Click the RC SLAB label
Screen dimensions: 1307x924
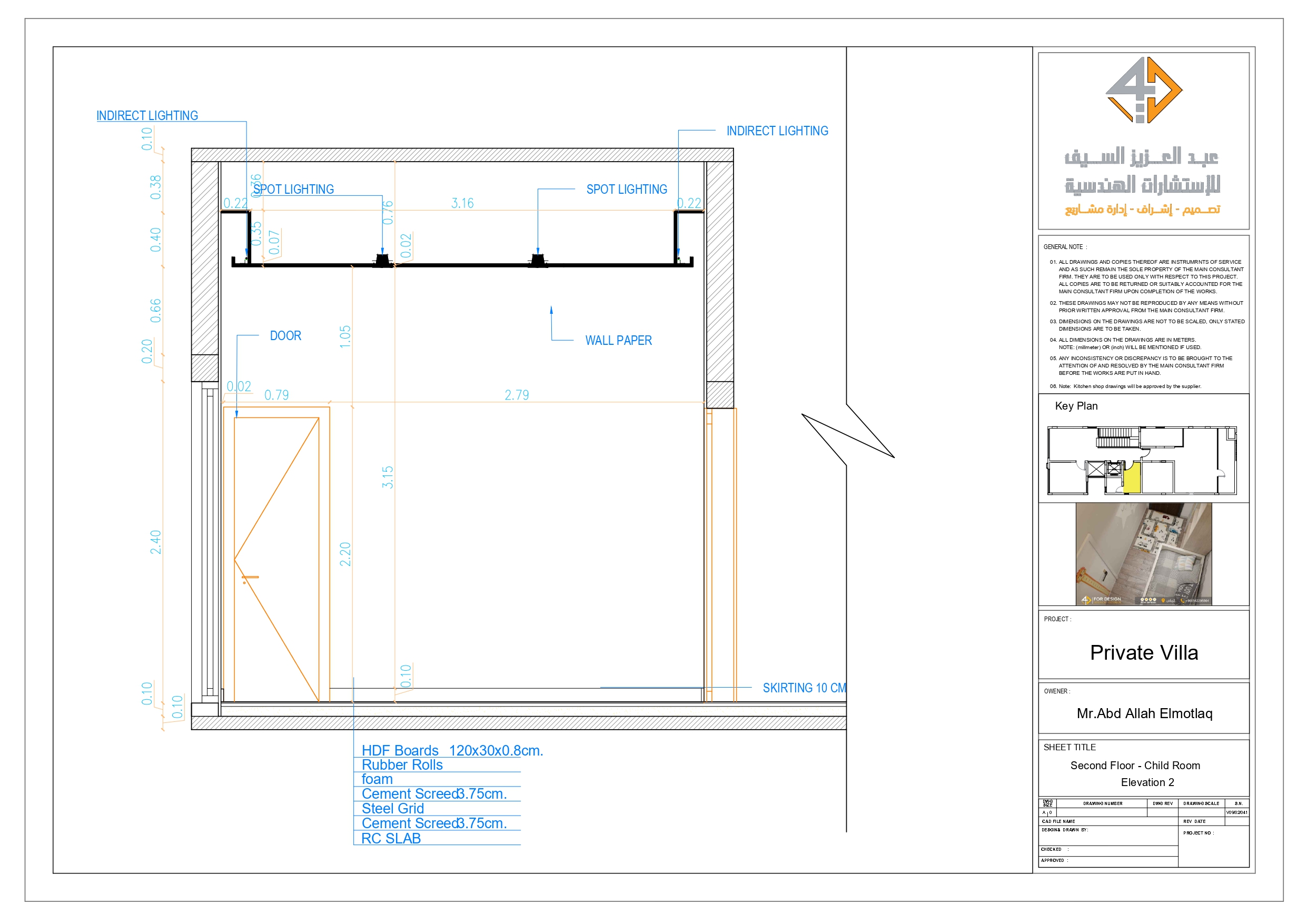[391, 838]
